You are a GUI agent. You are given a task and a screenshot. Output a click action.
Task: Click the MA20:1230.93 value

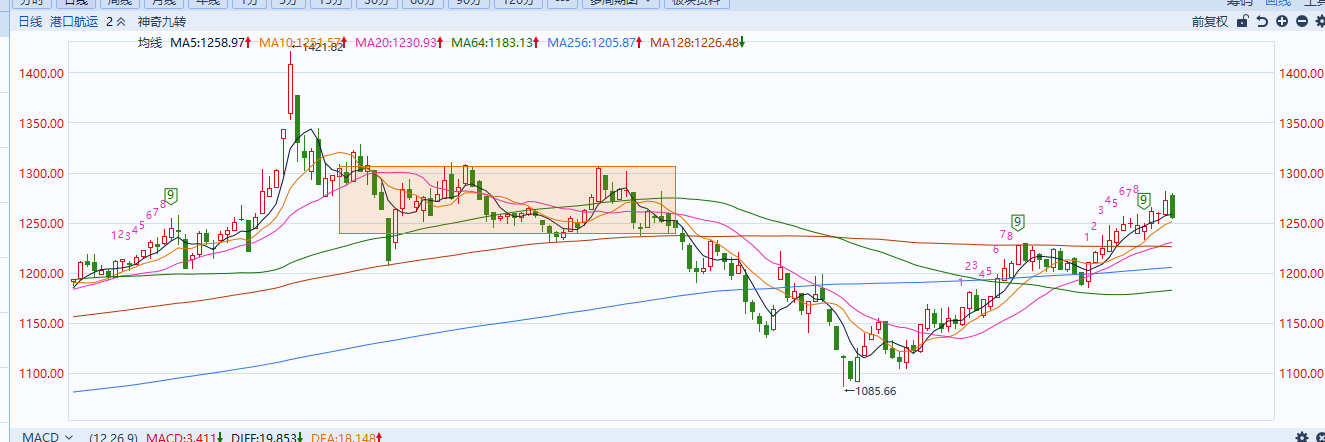tap(394, 43)
